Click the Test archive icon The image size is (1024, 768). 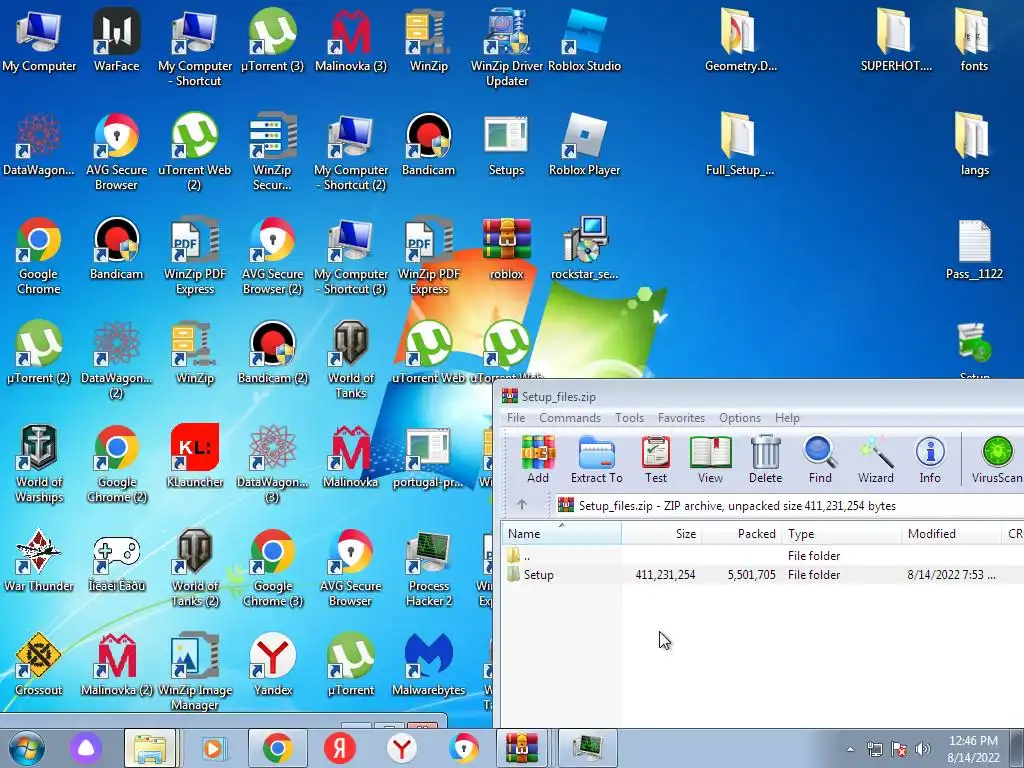click(656, 460)
